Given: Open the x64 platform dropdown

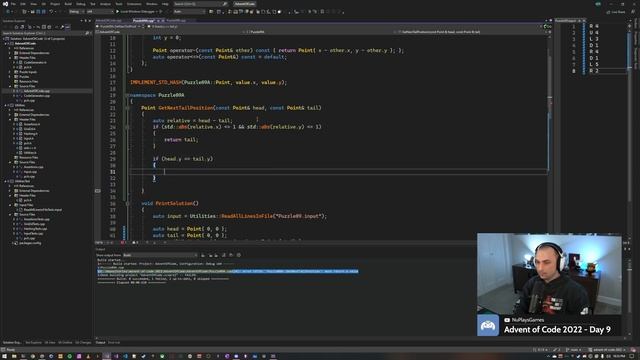Looking at the screenshot, I should (x=100, y=11).
